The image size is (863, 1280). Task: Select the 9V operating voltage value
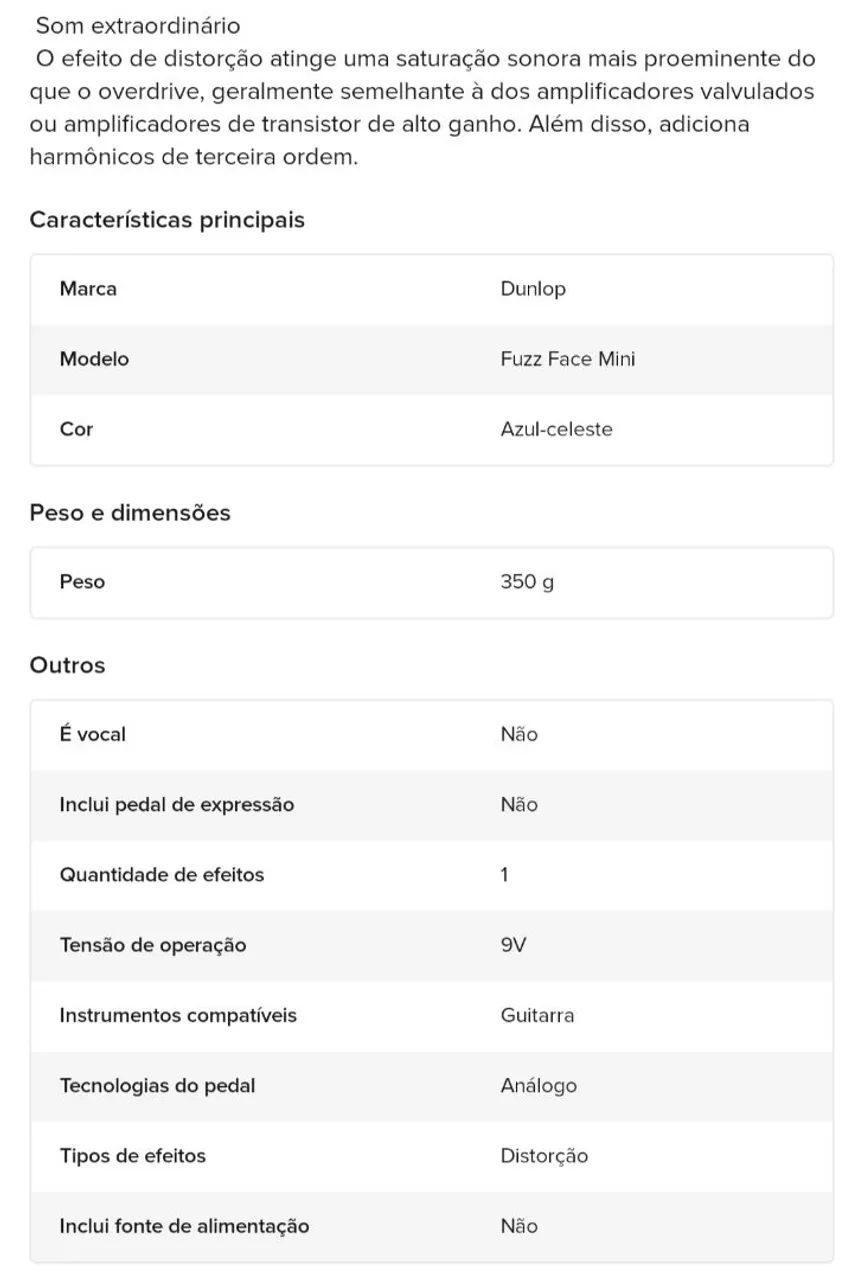[513, 945]
